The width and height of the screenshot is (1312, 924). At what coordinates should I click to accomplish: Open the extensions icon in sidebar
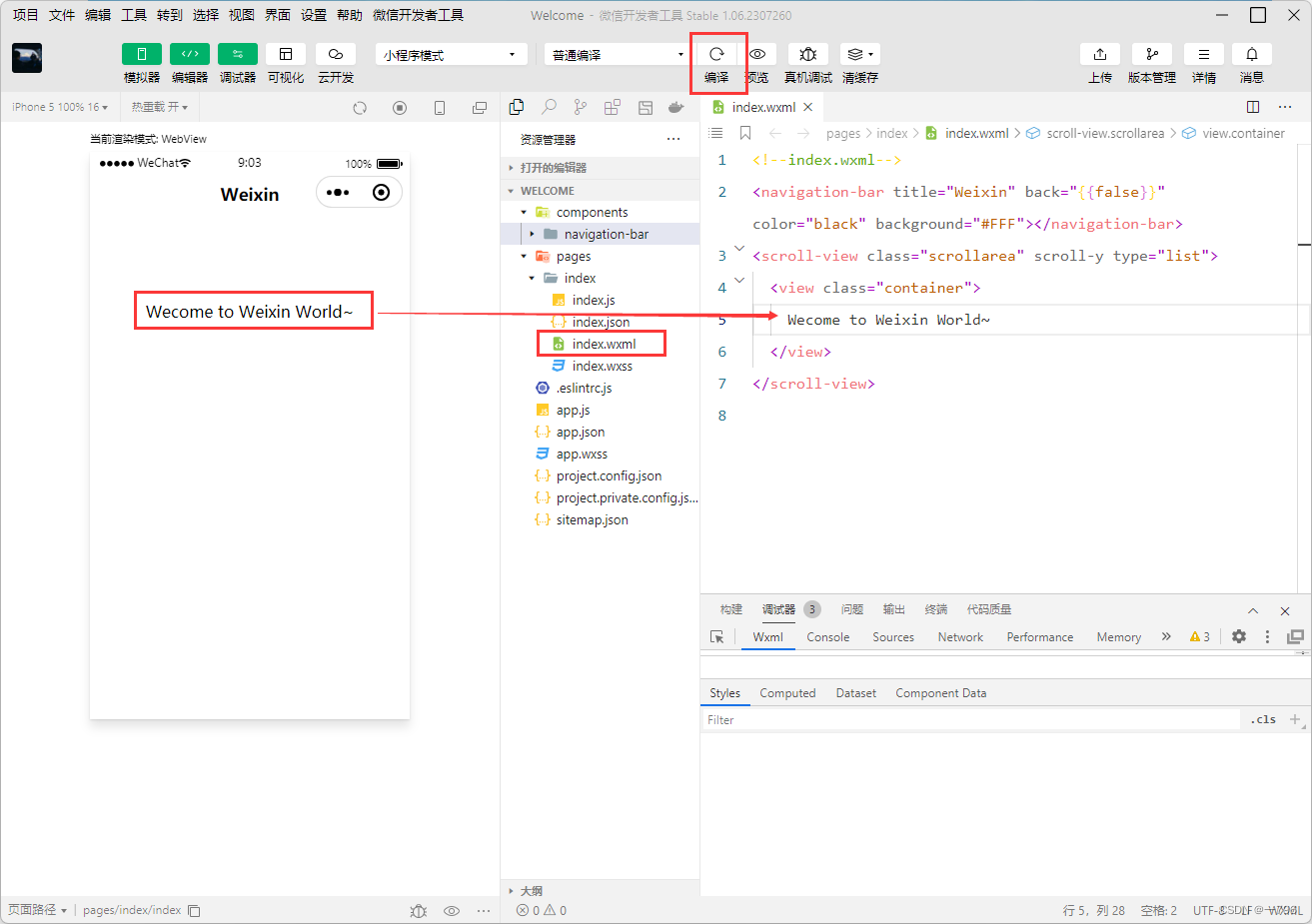[x=613, y=107]
